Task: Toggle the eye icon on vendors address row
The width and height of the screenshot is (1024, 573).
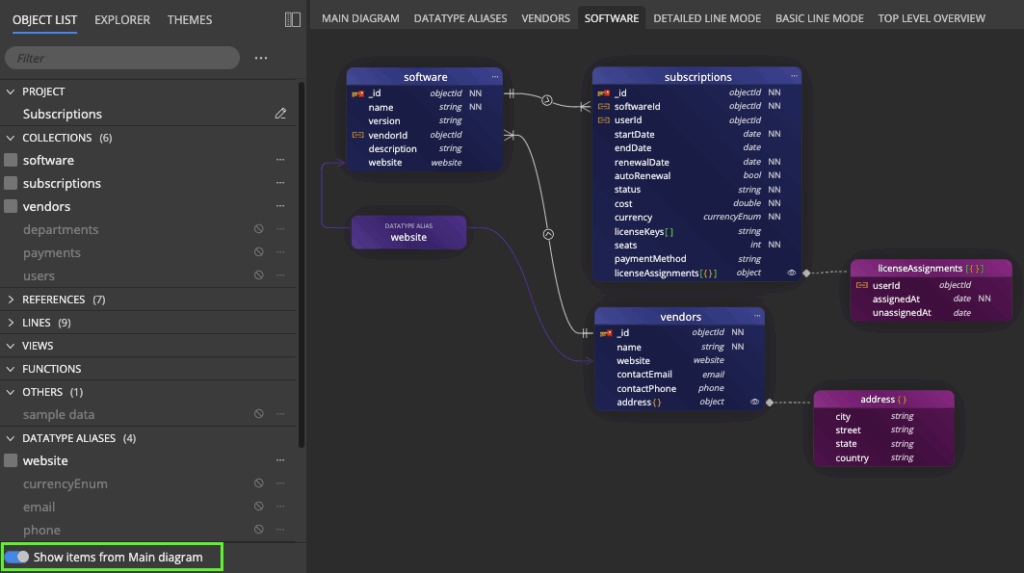Action: point(755,402)
